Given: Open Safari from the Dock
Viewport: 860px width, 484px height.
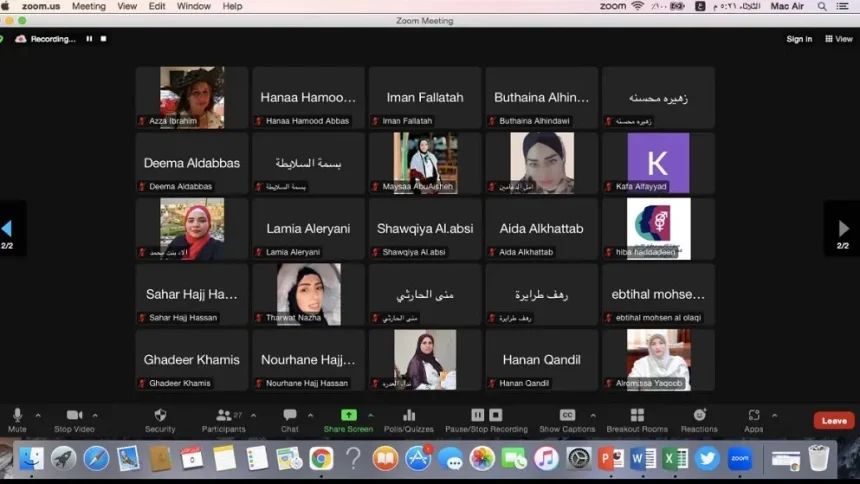Looking at the screenshot, I should coord(96,458).
